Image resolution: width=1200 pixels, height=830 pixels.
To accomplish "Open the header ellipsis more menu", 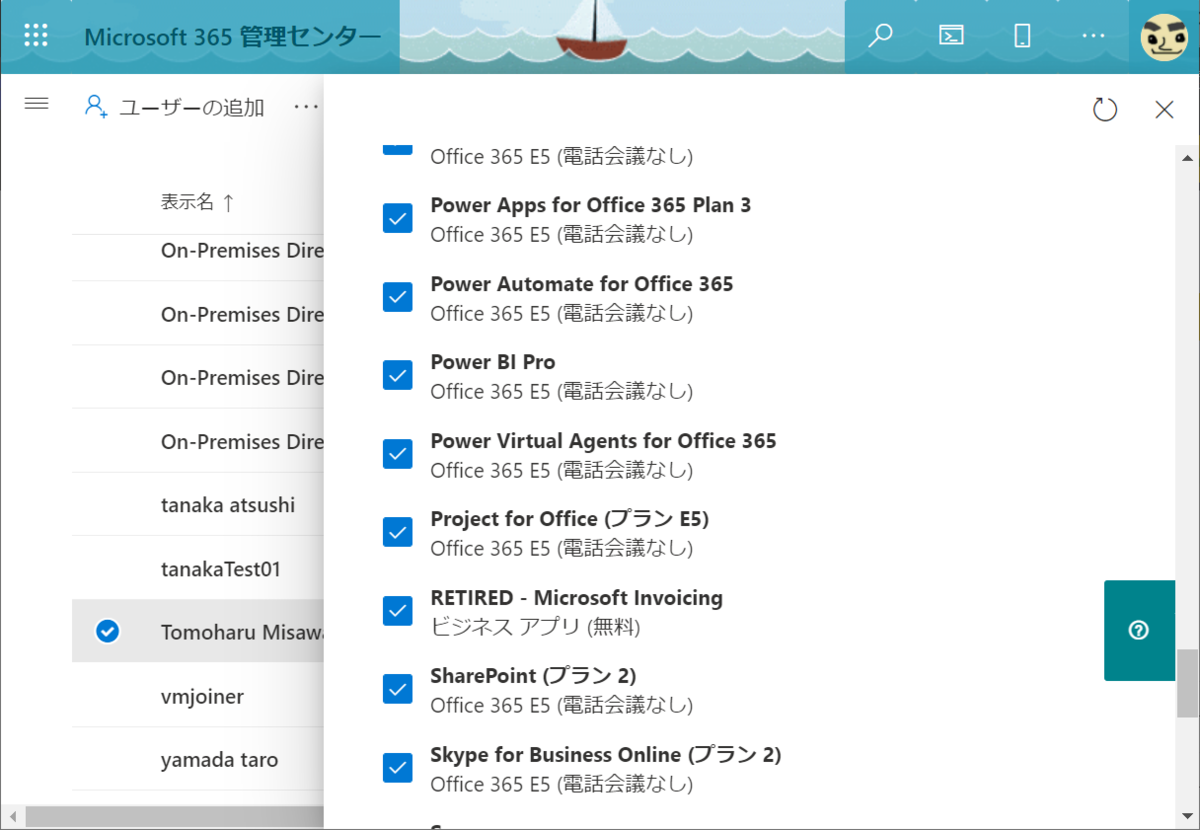I will [1093, 36].
